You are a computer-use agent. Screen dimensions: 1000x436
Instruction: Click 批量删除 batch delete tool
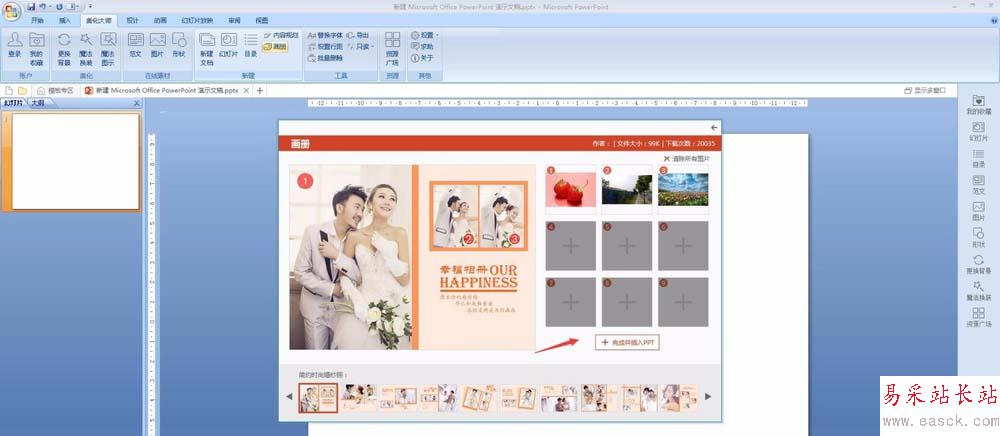click(325, 58)
